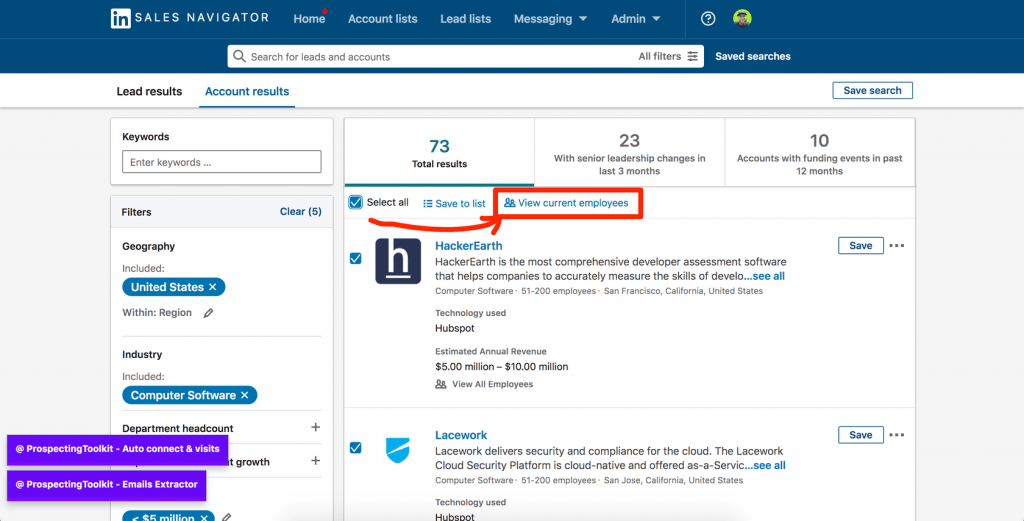Click ProspectingToolkit Auto connect & visits
This screenshot has height=521, width=1024.
[x=118, y=449]
